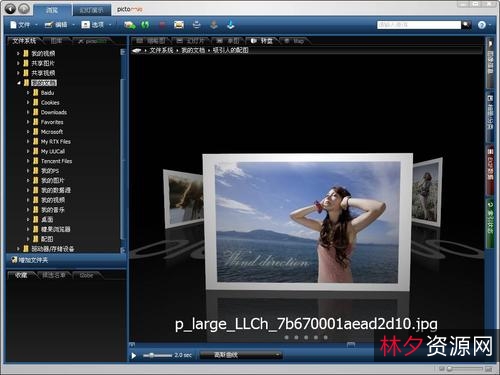Click the grey download arrow icon
The image size is (500, 375).
coord(214,25)
